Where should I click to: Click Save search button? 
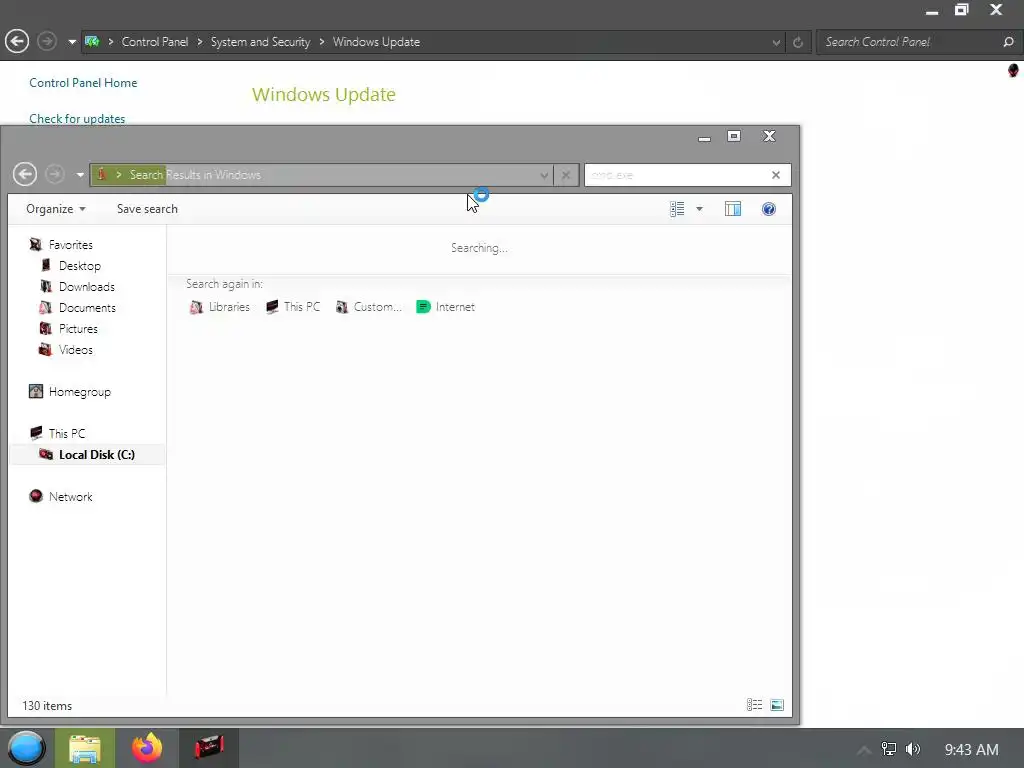click(147, 209)
